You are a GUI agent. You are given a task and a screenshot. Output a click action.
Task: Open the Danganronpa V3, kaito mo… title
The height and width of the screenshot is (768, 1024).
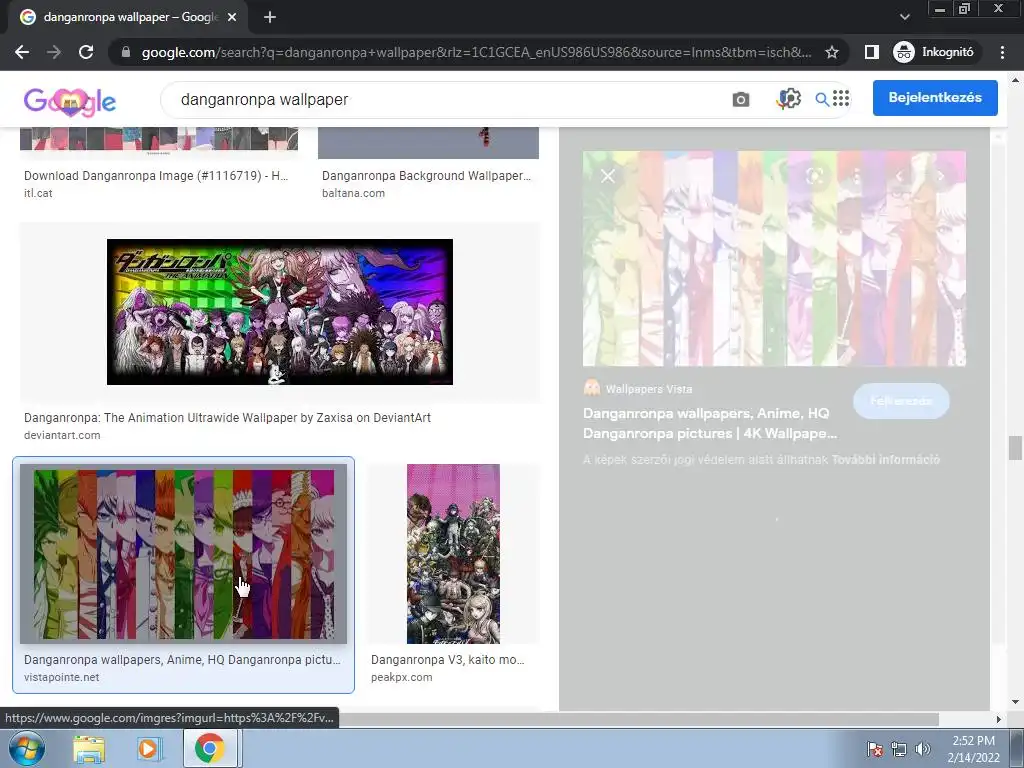point(447,660)
